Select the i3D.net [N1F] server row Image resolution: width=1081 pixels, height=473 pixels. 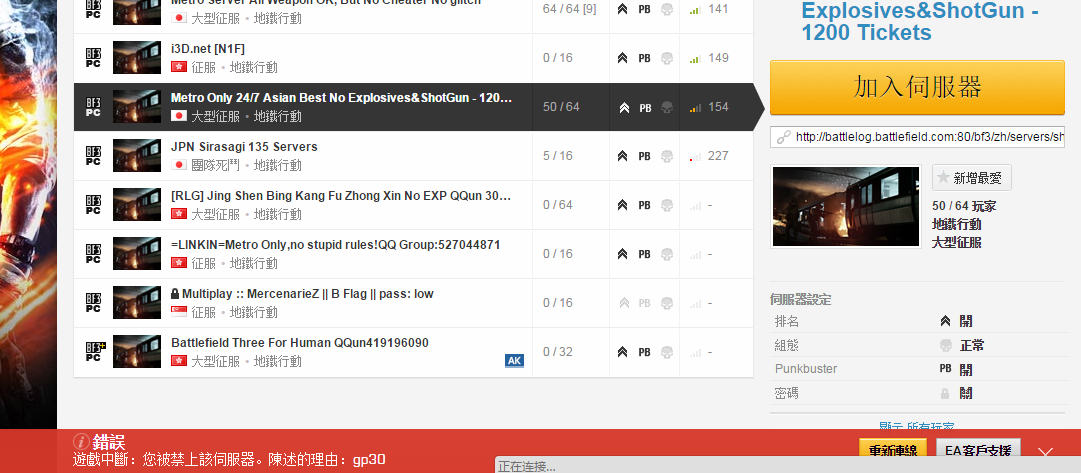point(413,58)
